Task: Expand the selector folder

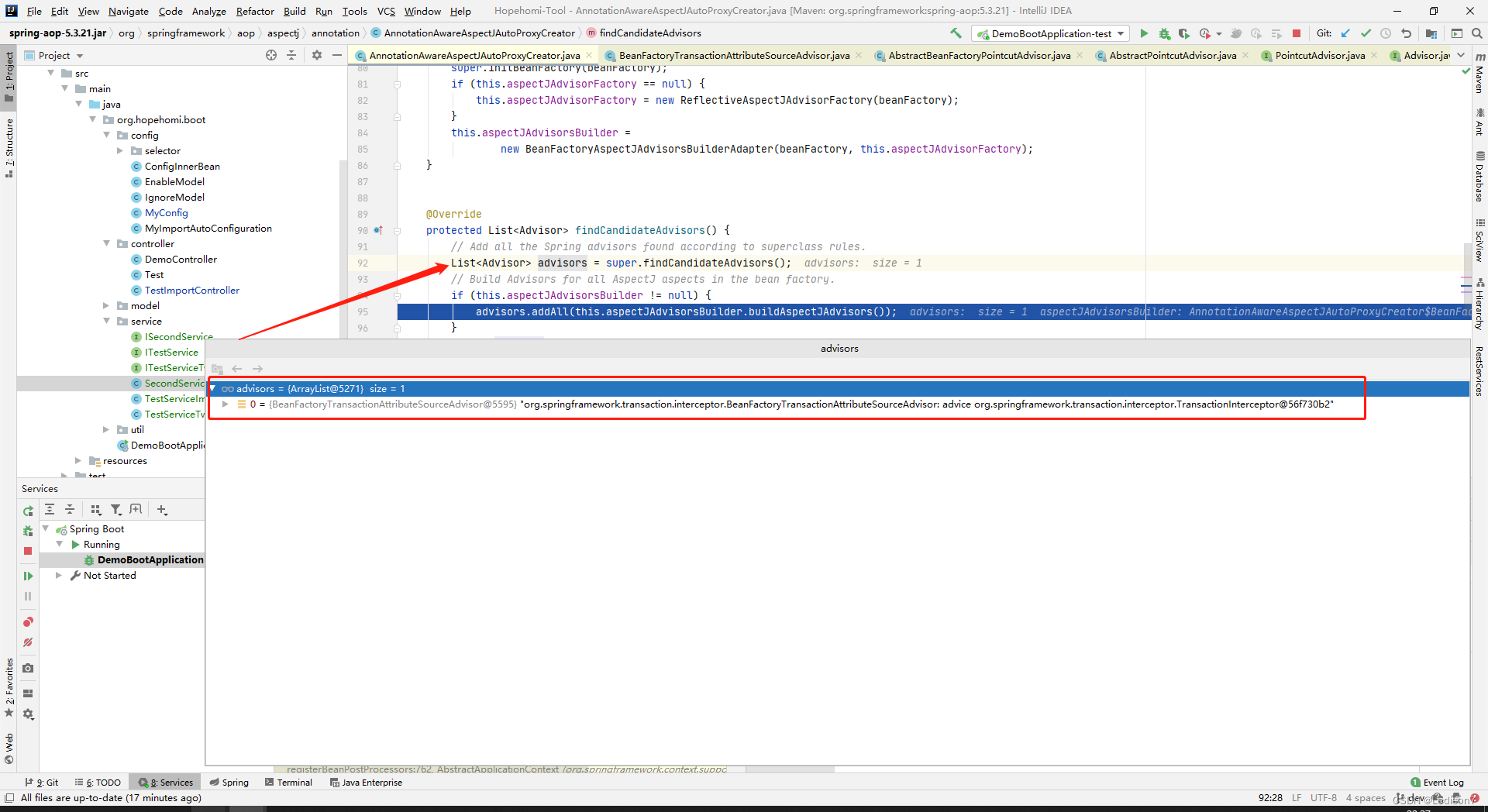Action: click(x=120, y=150)
